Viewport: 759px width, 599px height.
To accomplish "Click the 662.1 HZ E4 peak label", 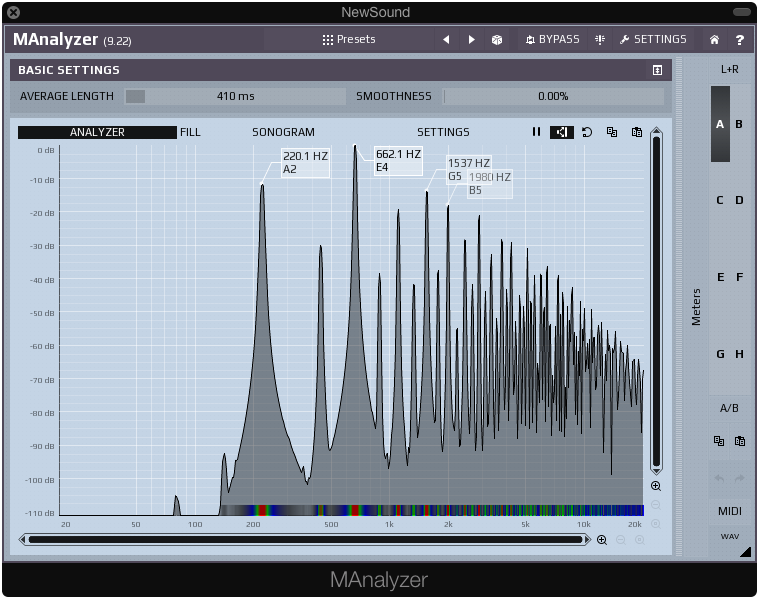I will tap(398, 161).
